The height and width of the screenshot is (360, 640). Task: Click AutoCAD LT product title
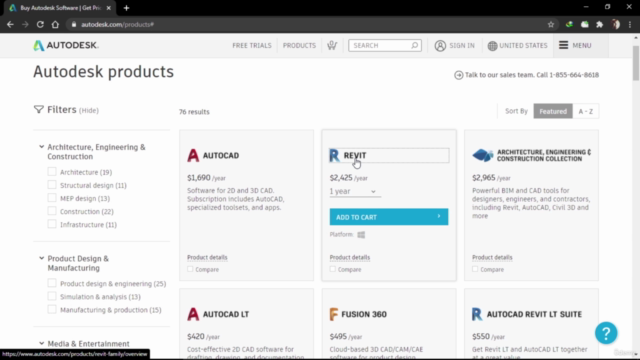tap(226, 314)
